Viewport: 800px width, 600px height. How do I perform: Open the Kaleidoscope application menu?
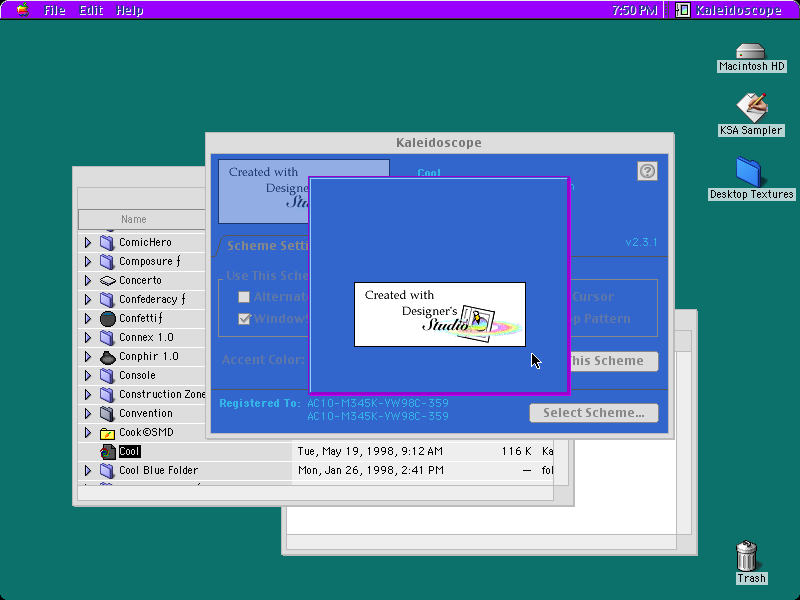[x=729, y=10]
